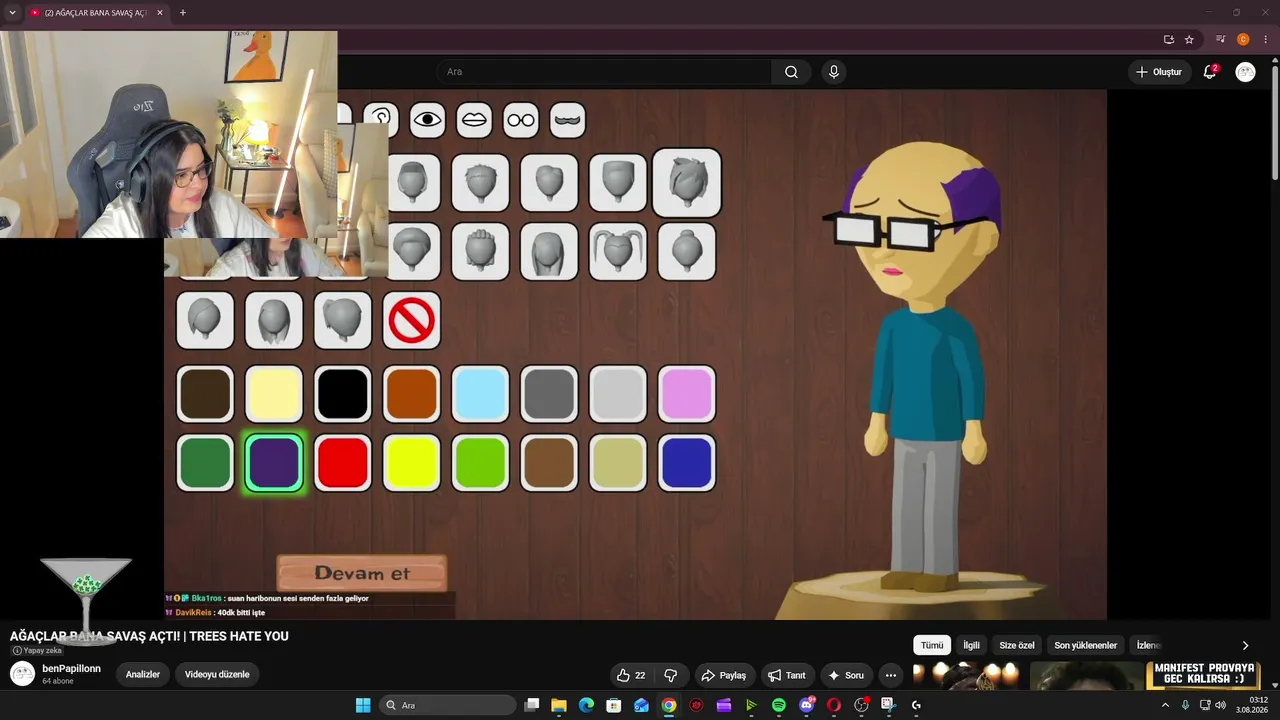Screen dimensions: 1280x720
Task: Open Discord from the taskbar
Action: pos(806,705)
